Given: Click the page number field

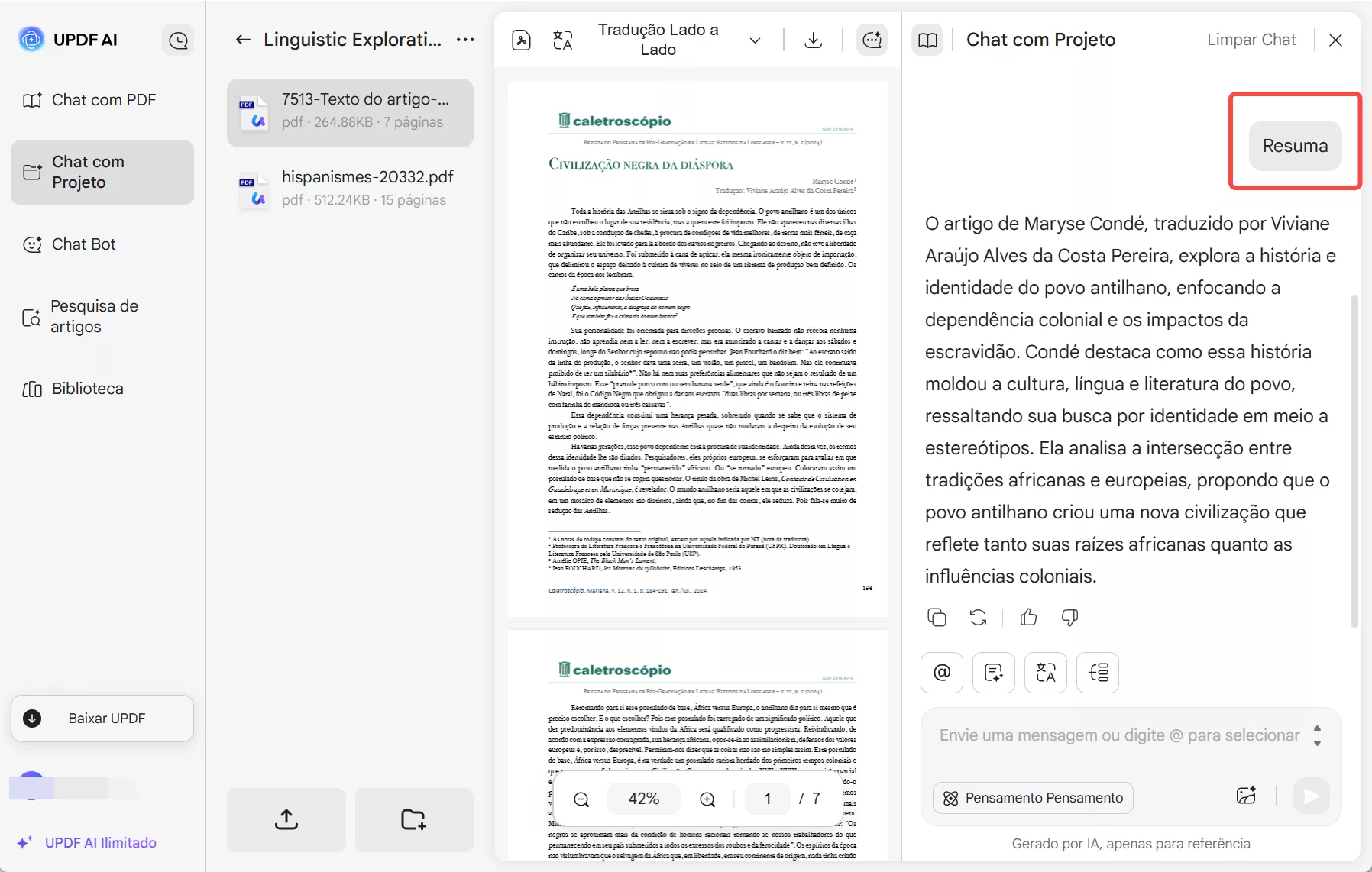Looking at the screenshot, I should 768,799.
